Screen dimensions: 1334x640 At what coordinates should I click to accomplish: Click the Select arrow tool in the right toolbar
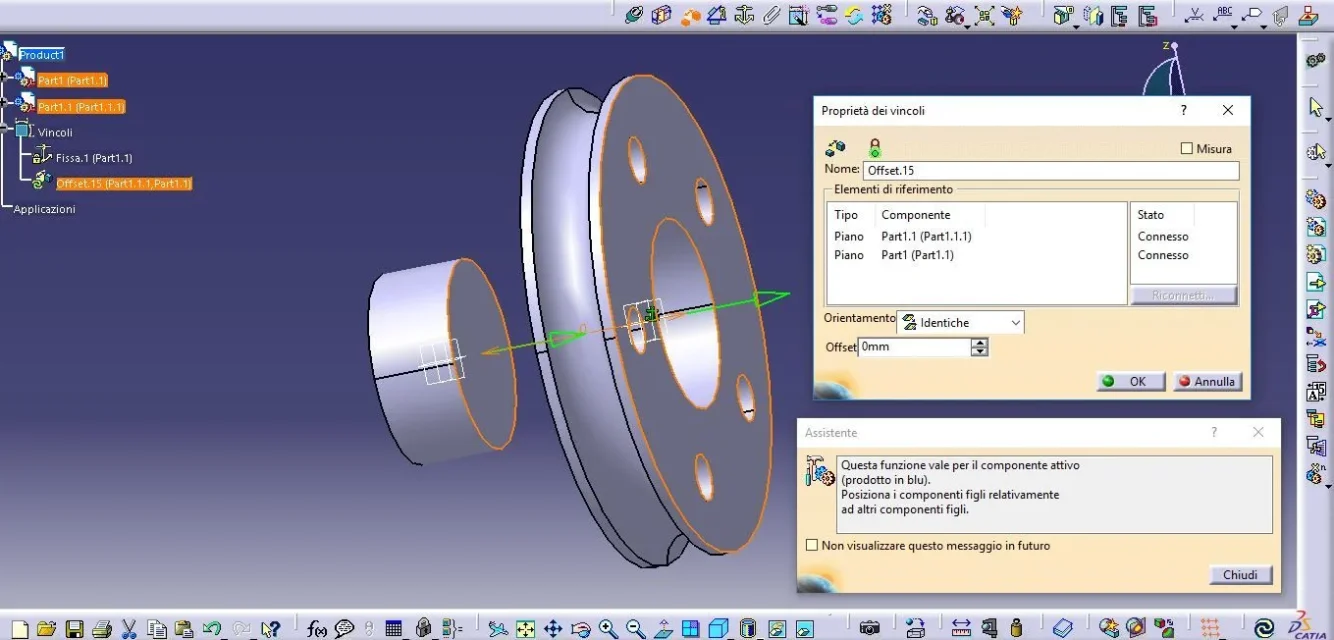click(x=1315, y=107)
